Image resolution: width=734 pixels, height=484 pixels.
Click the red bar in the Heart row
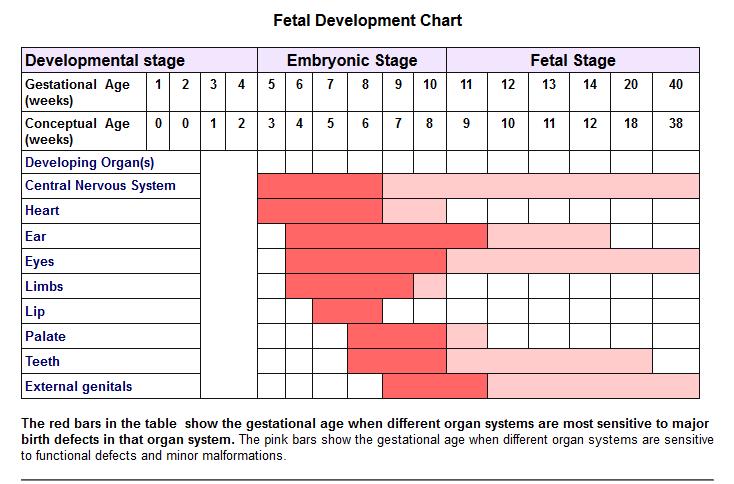tap(320, 211)
